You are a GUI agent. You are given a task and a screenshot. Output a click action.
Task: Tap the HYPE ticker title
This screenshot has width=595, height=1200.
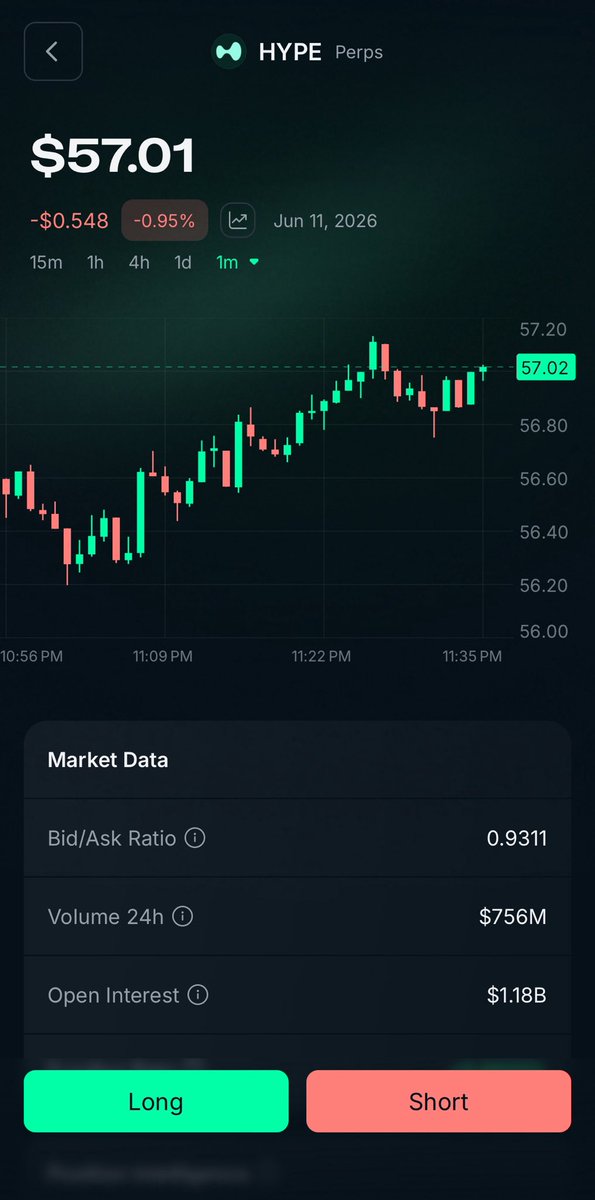tap(290, 52)
